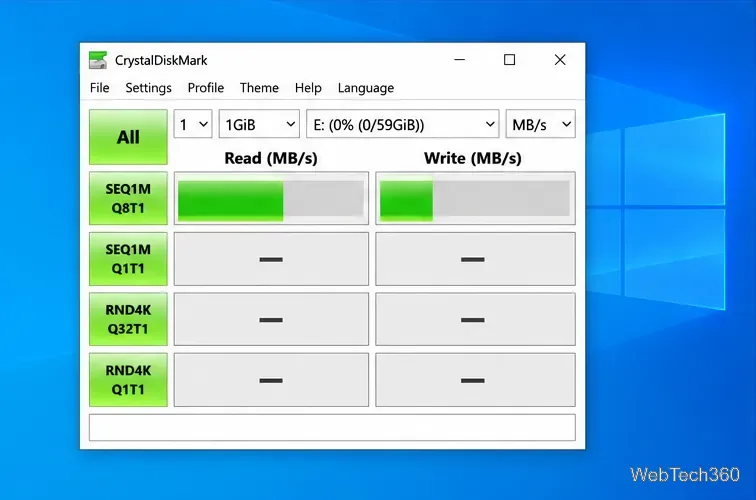Click the CrystalDiskMark app icon in title bar
756x500 pixels.
pos(98,60)
